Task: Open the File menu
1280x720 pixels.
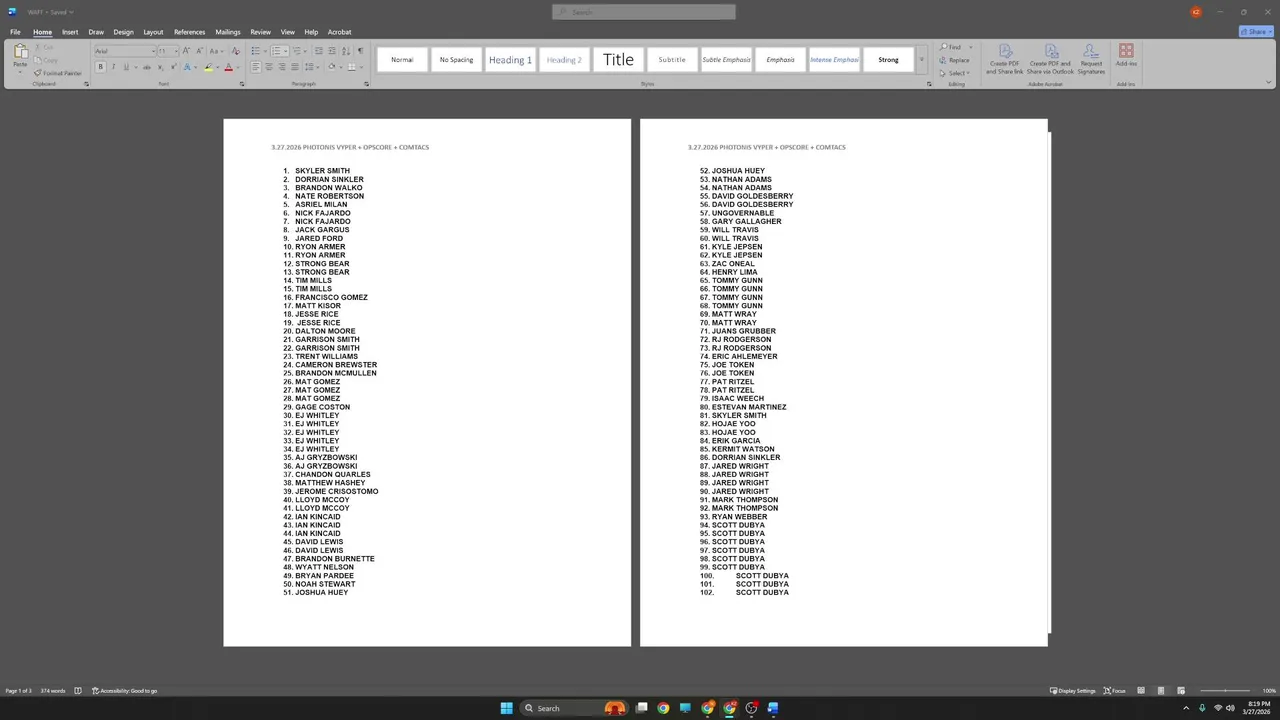Action: [15, 32]
